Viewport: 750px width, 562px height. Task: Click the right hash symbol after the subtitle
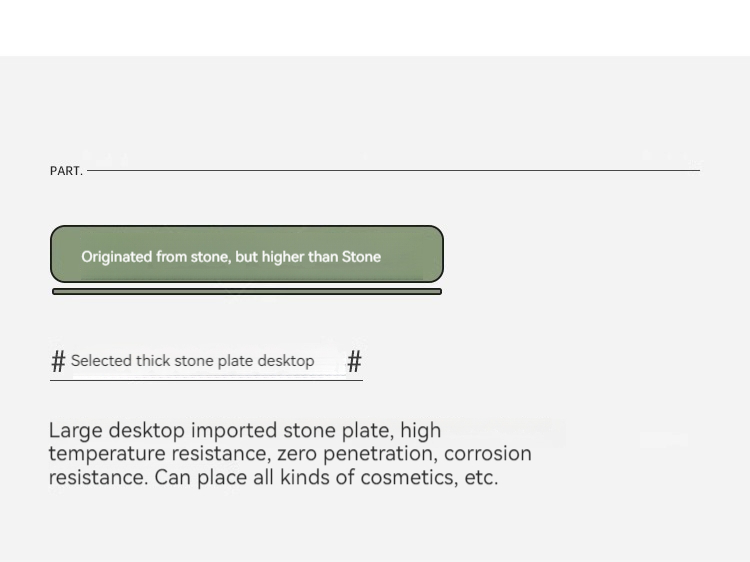click(354, 361)
